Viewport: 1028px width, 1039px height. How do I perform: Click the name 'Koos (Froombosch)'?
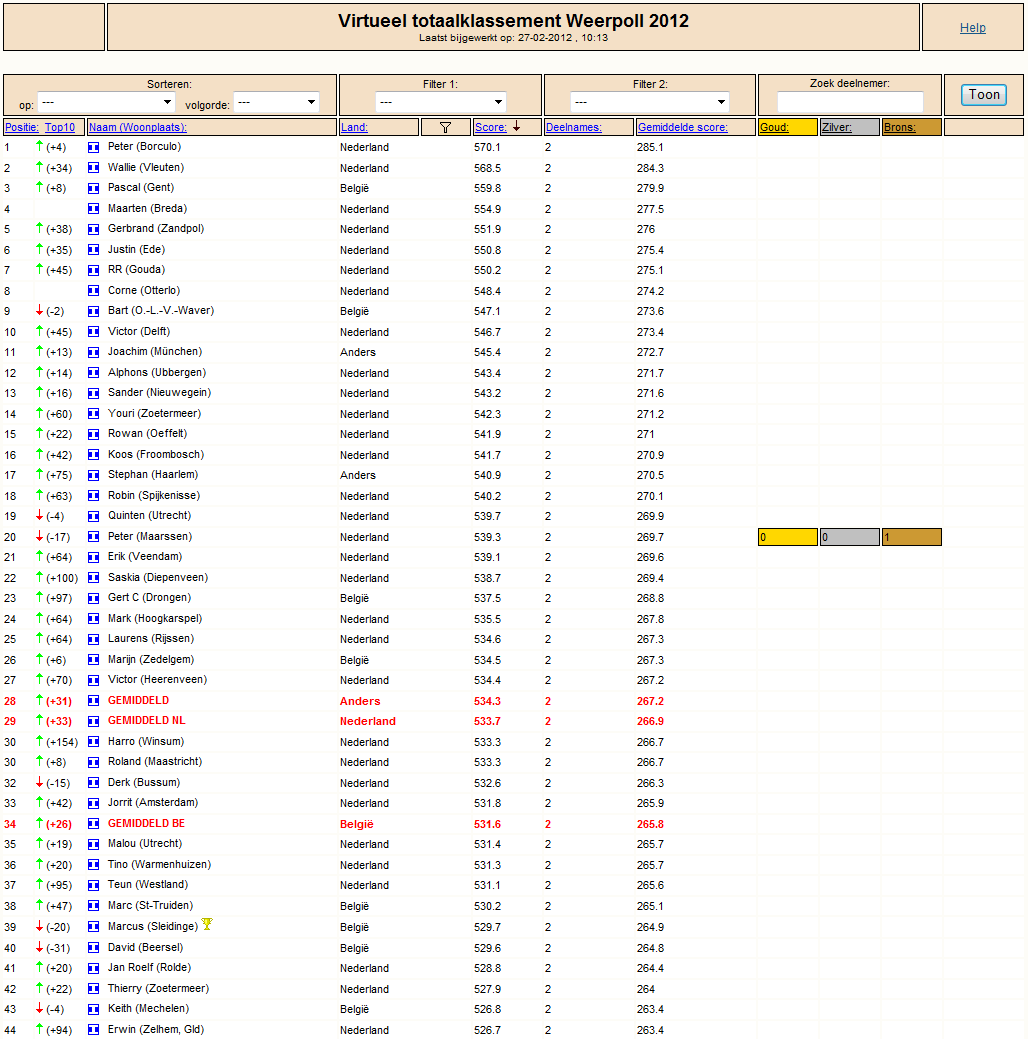coord(156,455)
